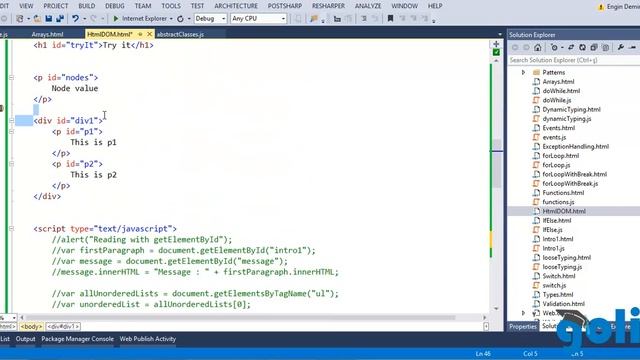
Task: Open the VIEW menu
Action: coord(26,6)
